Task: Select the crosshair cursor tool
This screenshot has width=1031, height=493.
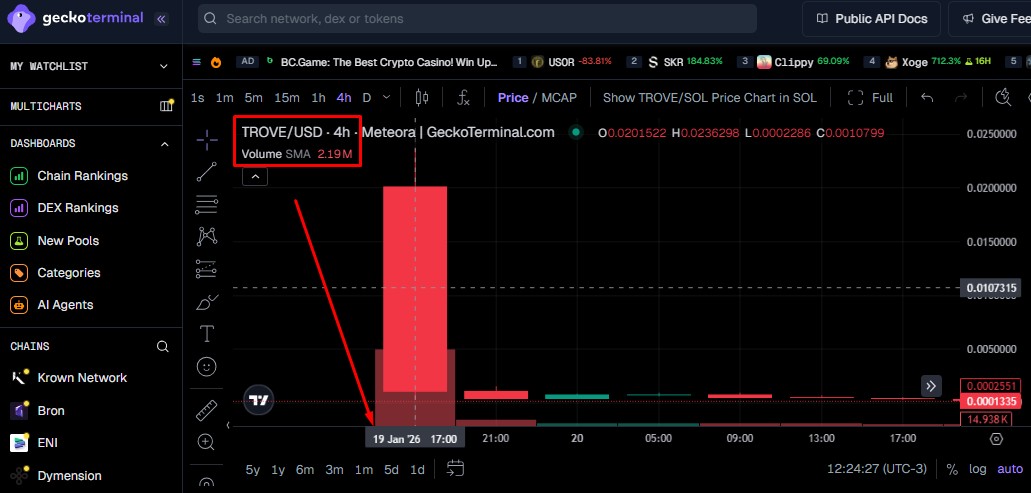Action: click(207, 139)
